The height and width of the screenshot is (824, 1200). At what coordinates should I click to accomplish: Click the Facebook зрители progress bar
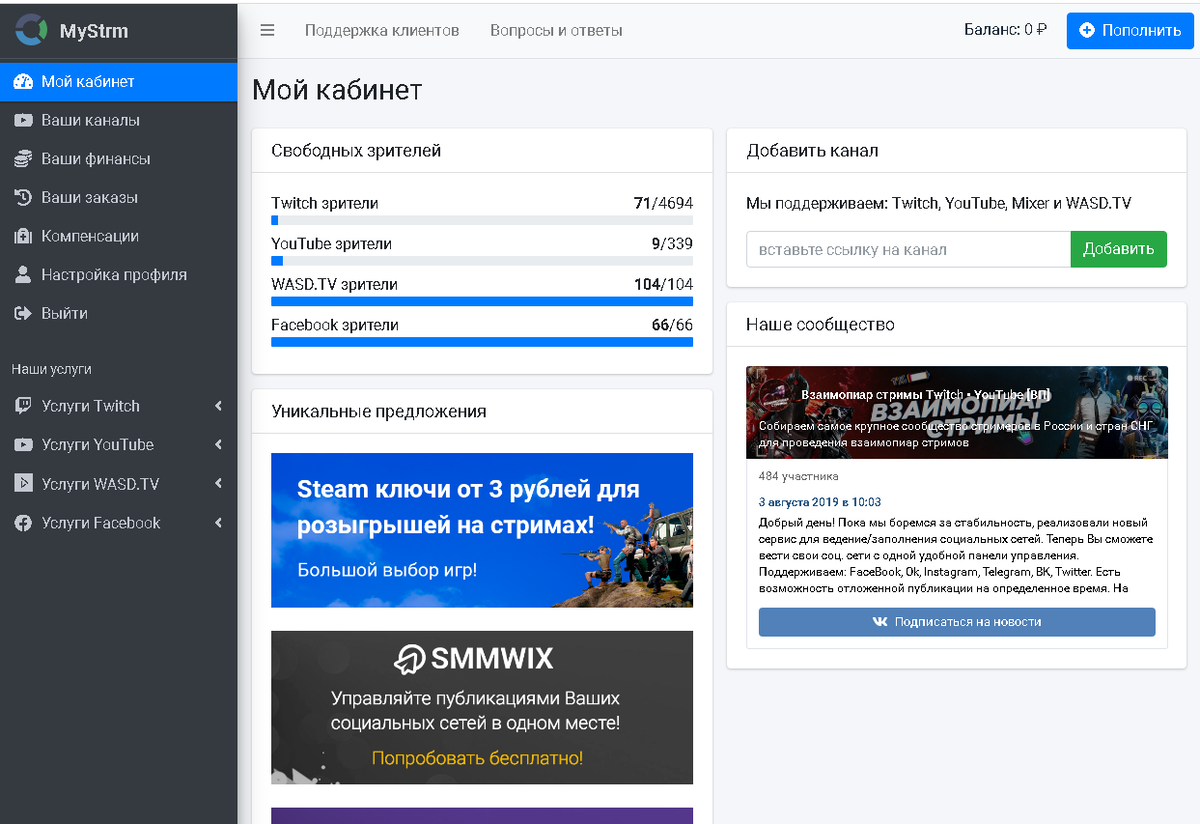click(x=482, y=342)
